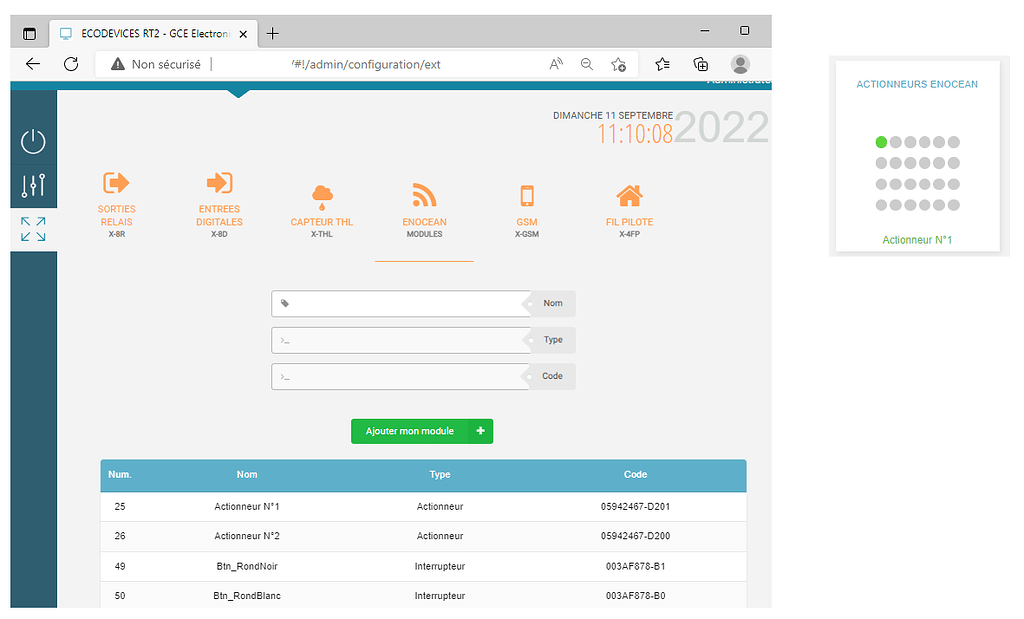1024x619 pixels.
Task: Open the Sorties Relais X-8R section
Action: [116, 185]
